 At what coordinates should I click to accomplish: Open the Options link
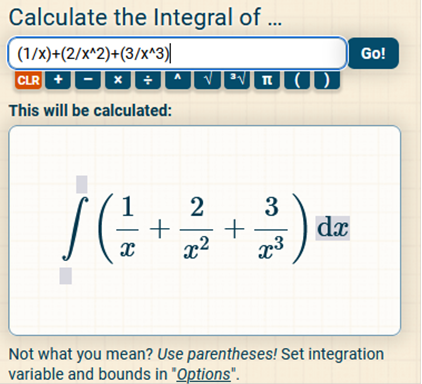[x=203, y=374]
